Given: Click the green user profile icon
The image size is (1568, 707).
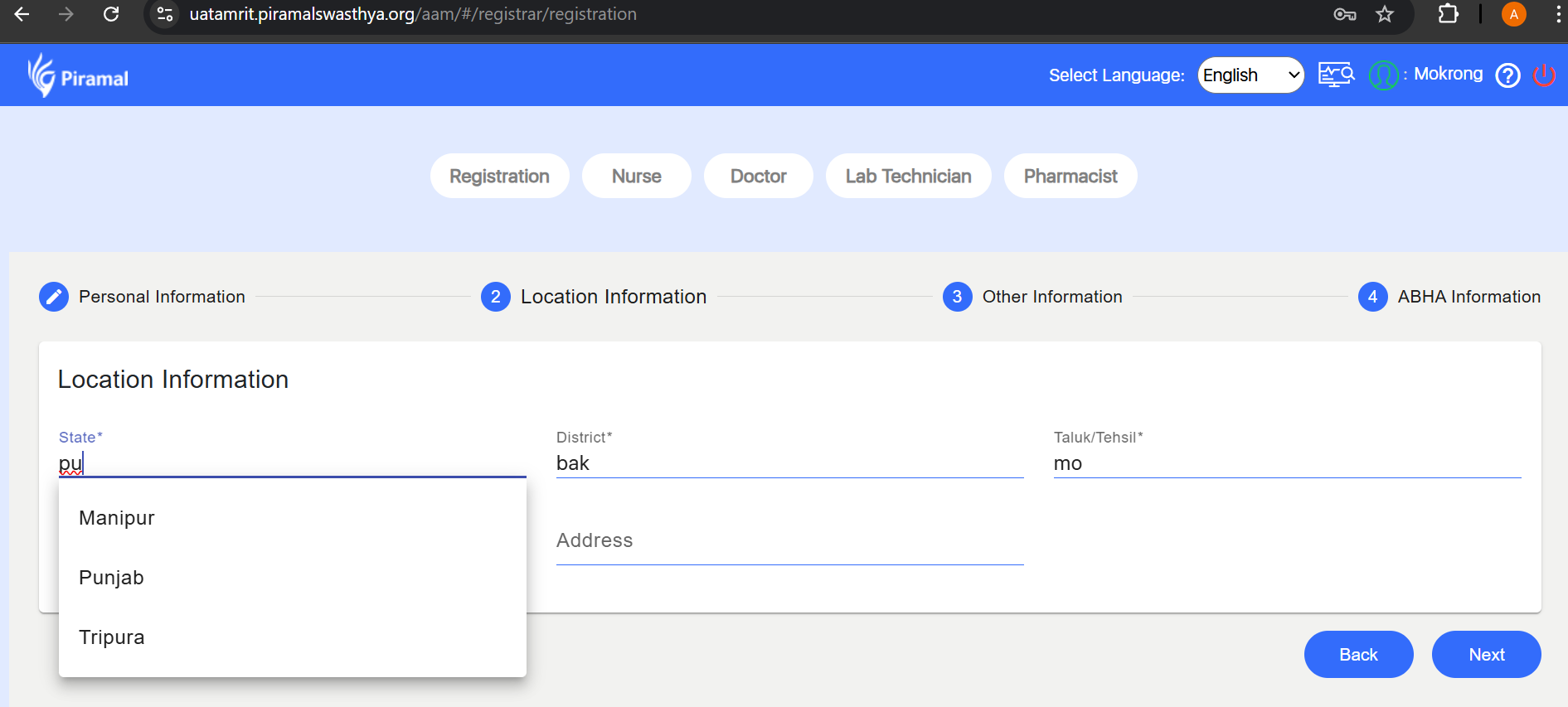Looking at the screenshot, I should tap(1383, 75).
